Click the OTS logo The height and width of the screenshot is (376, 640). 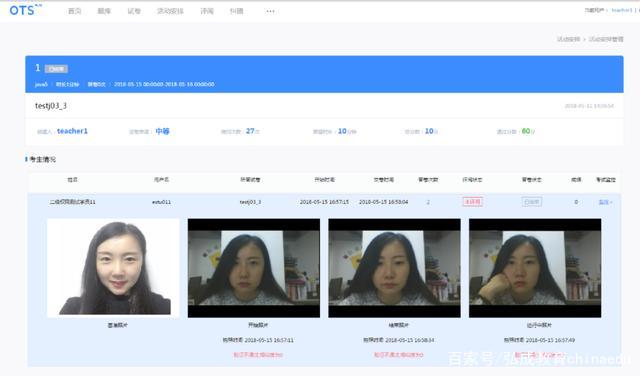pyautogui.click(x=25, y=10)
